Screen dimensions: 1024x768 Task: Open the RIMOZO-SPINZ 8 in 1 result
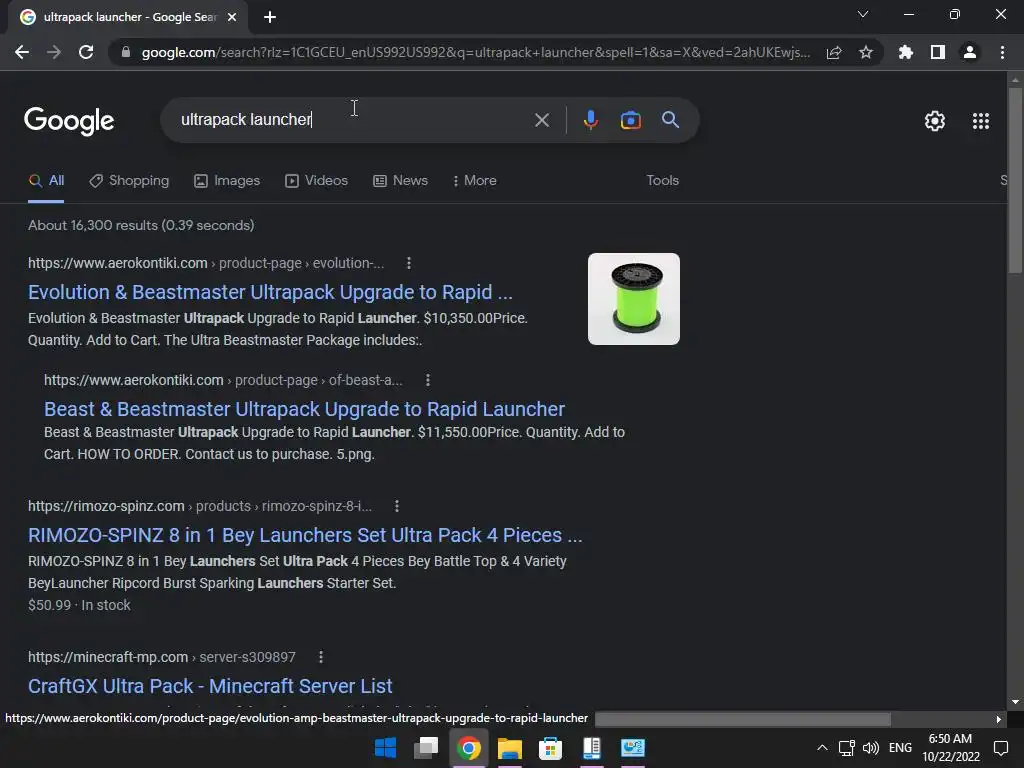click(x=305, y=535)
